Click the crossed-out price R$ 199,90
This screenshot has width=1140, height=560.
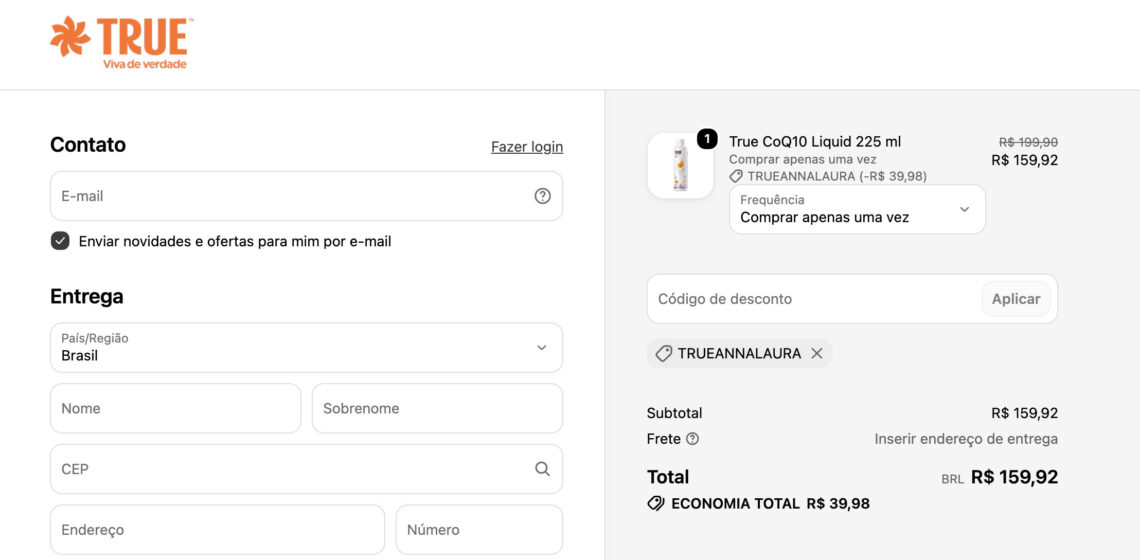pyautogui.click(x=1028, y=142)
